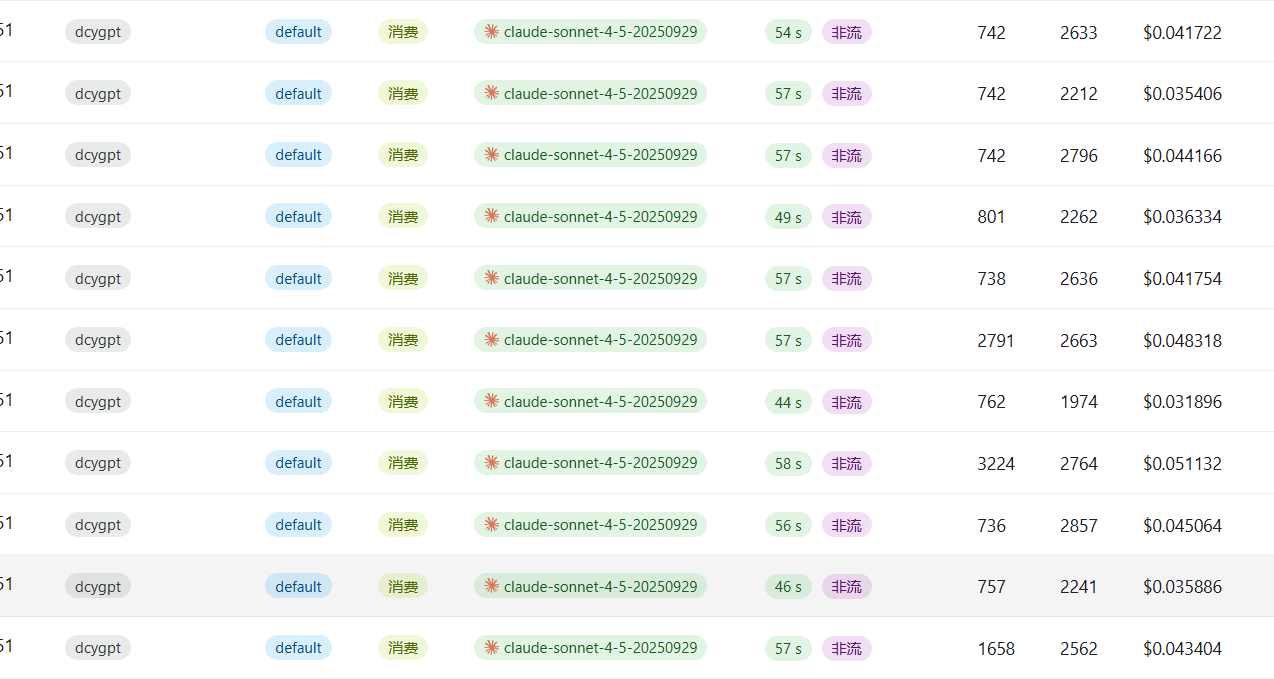Click the Claude icon in the $0.051132 row
This screenshot has height=679, width=1274.
pos(491,462)
